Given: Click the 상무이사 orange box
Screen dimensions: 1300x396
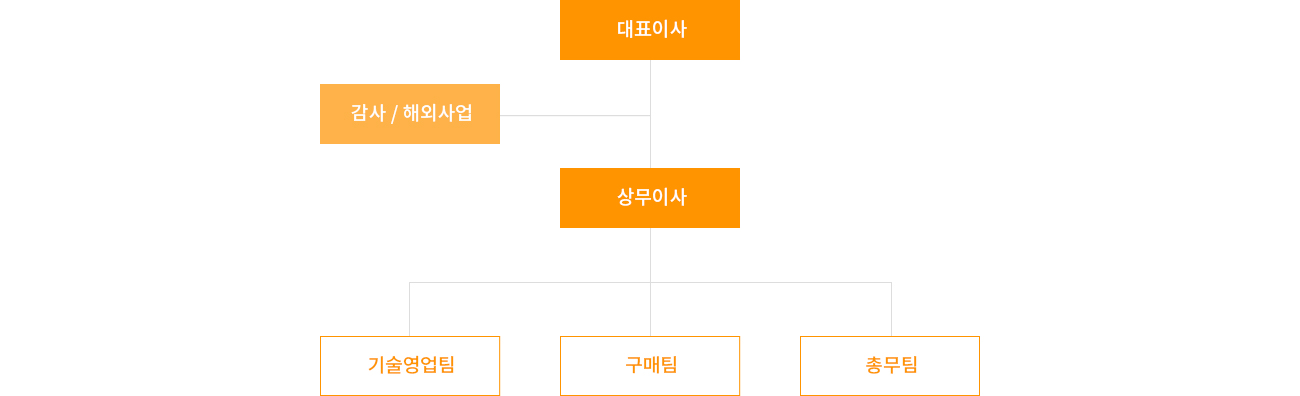Looking at the screenshot, I should click(x=650, y=198).
